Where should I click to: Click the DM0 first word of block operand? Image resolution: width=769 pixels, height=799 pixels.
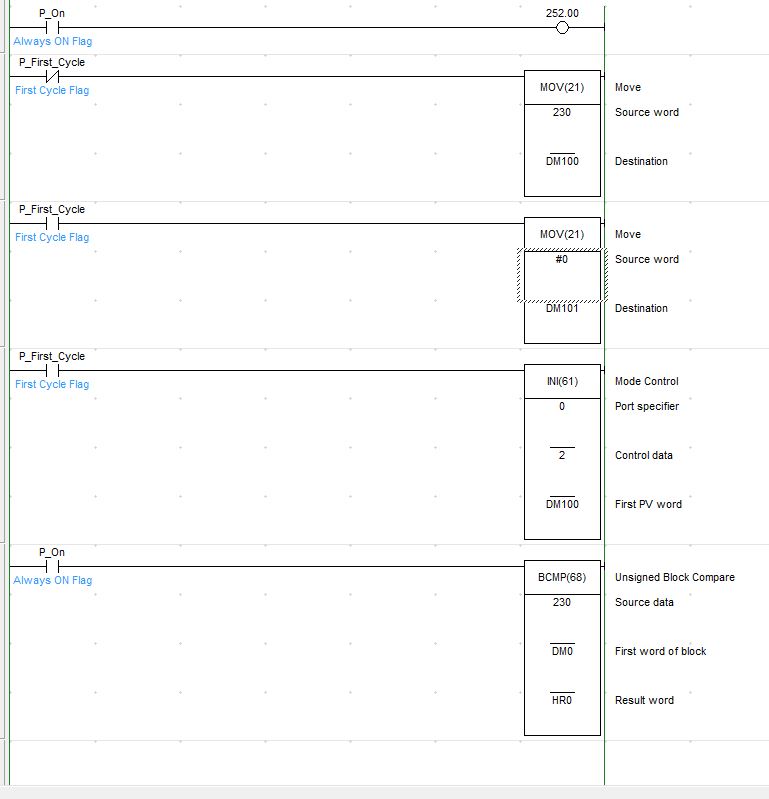click(562, 651)
